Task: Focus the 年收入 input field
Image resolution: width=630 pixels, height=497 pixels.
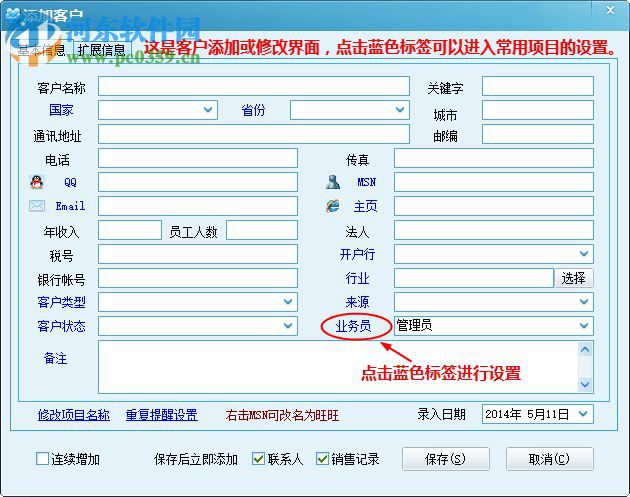Action: pos(130,230)
